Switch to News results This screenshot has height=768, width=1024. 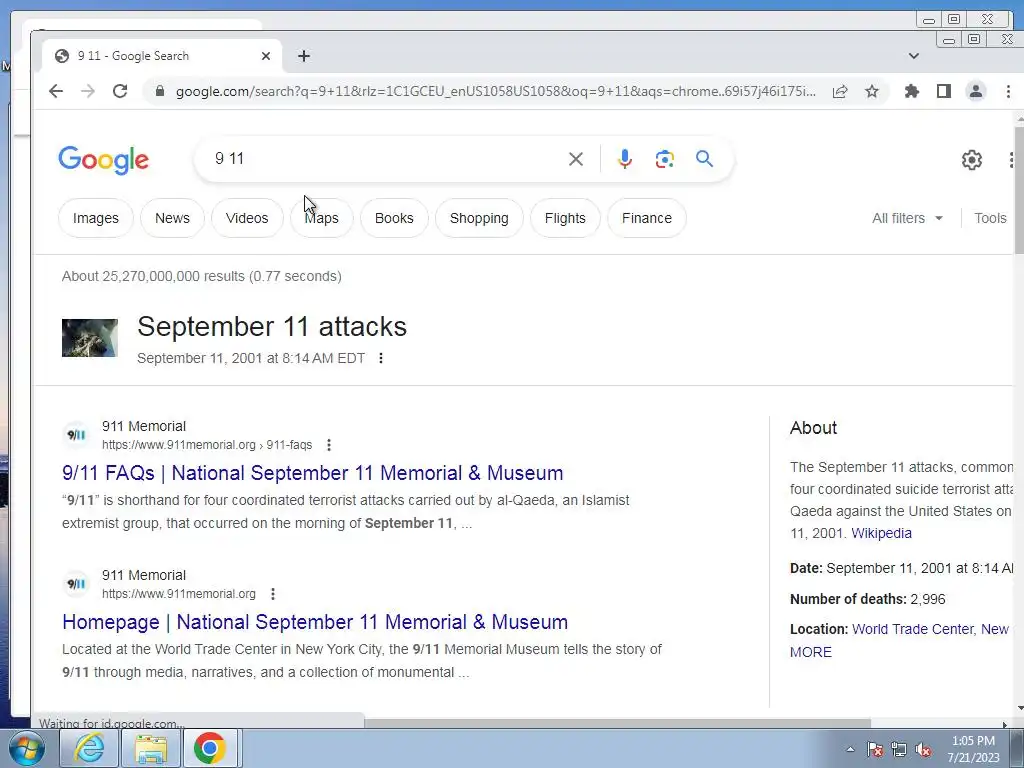(x=172, y=218)
